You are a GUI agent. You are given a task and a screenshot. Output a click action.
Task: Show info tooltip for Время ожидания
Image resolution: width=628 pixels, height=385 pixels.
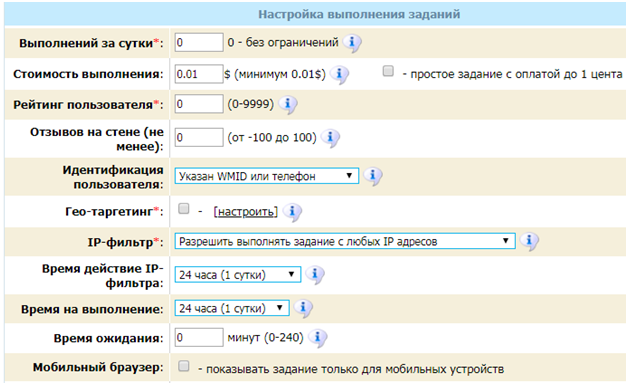(318, 338)
